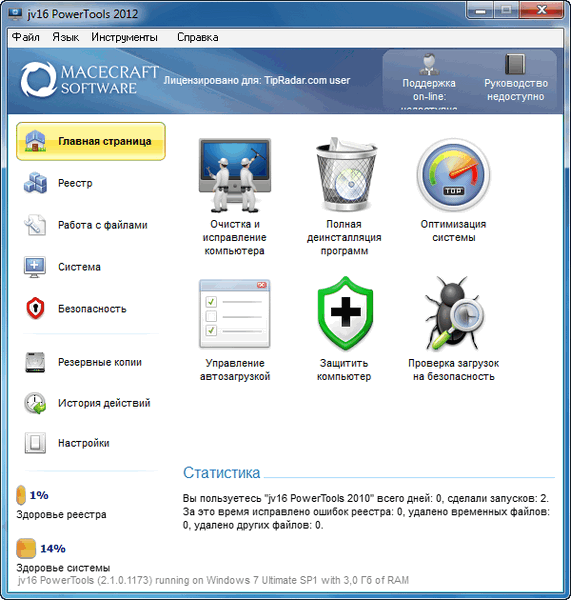This screenshot has height=600, width=571.
Task: Click Руководство недоступно label
Action: (x=516, y=90)
